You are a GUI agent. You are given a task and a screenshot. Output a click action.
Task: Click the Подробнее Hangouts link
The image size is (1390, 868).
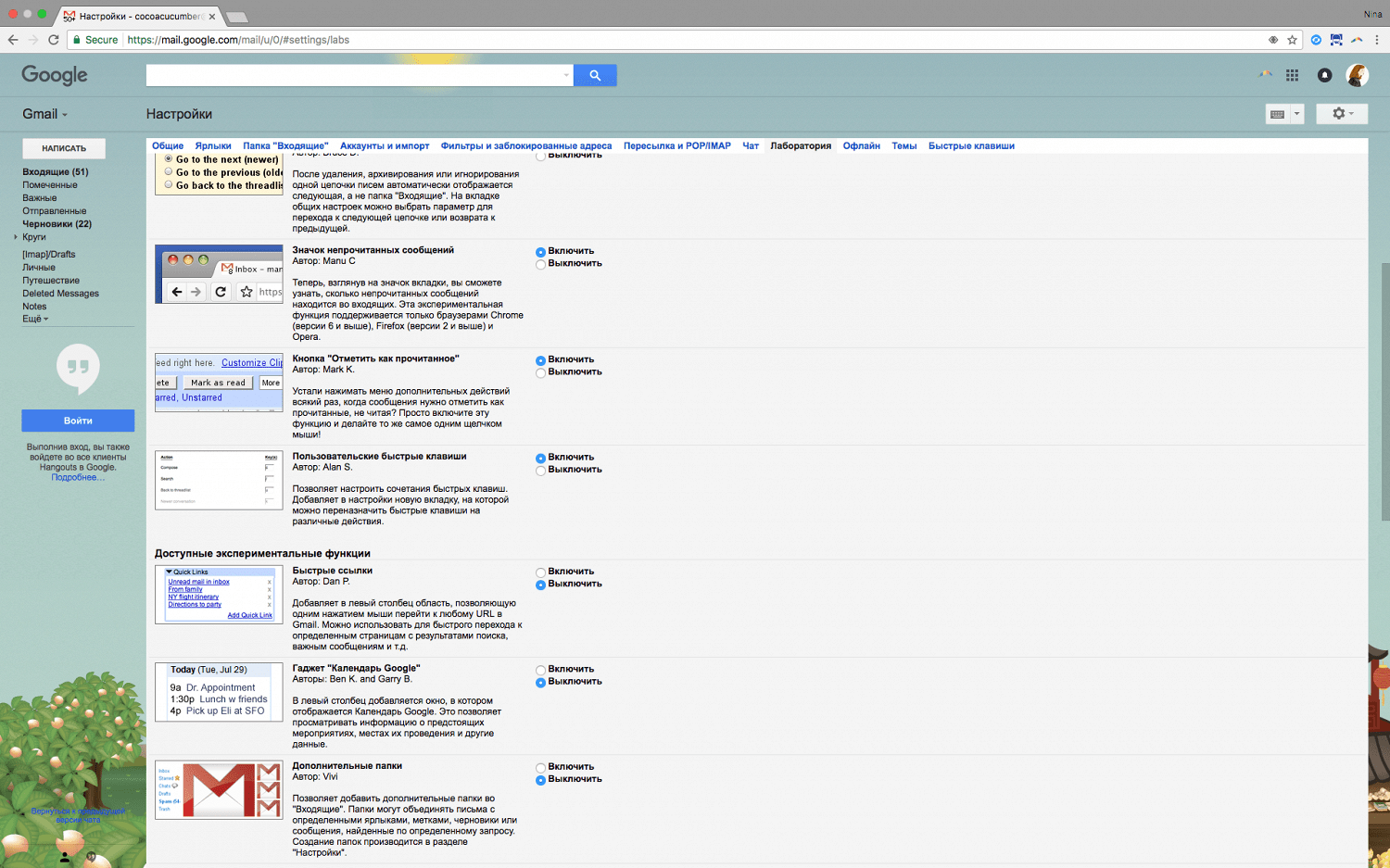[x=78, y=477]
